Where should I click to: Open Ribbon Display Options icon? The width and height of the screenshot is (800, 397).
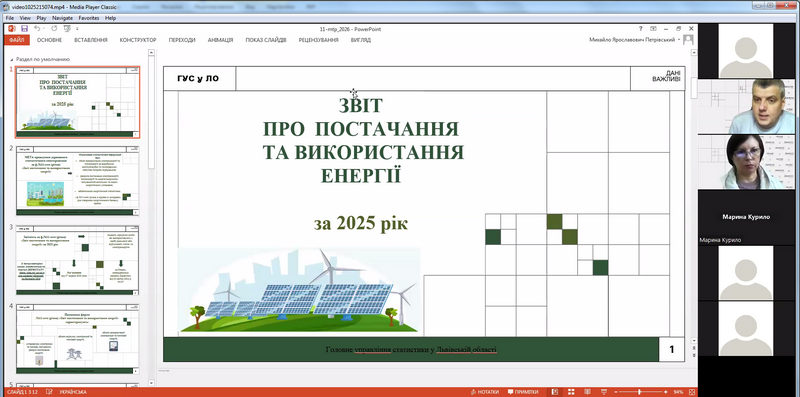click(x=653, y=29)
